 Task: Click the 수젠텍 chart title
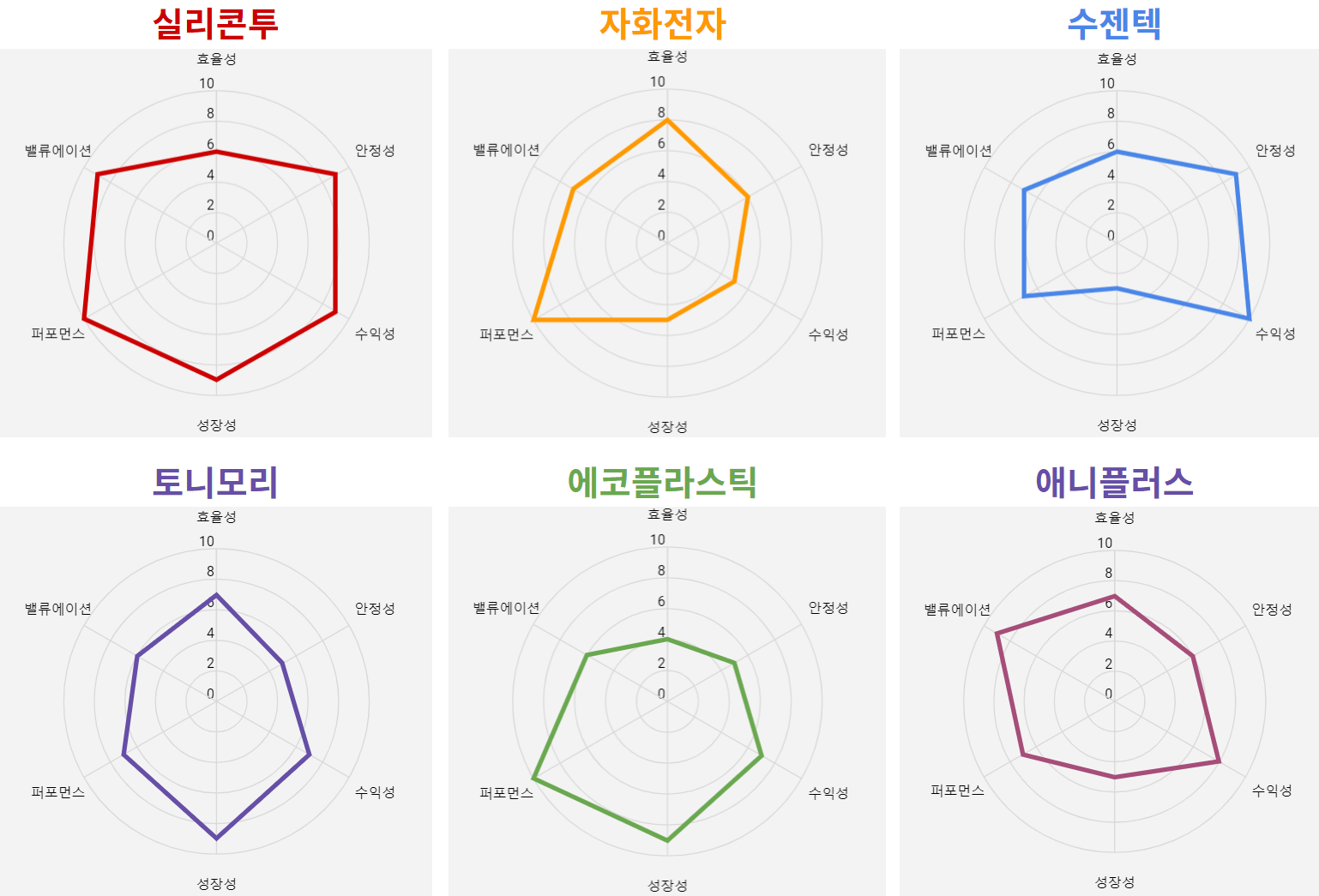(1114, 23)
